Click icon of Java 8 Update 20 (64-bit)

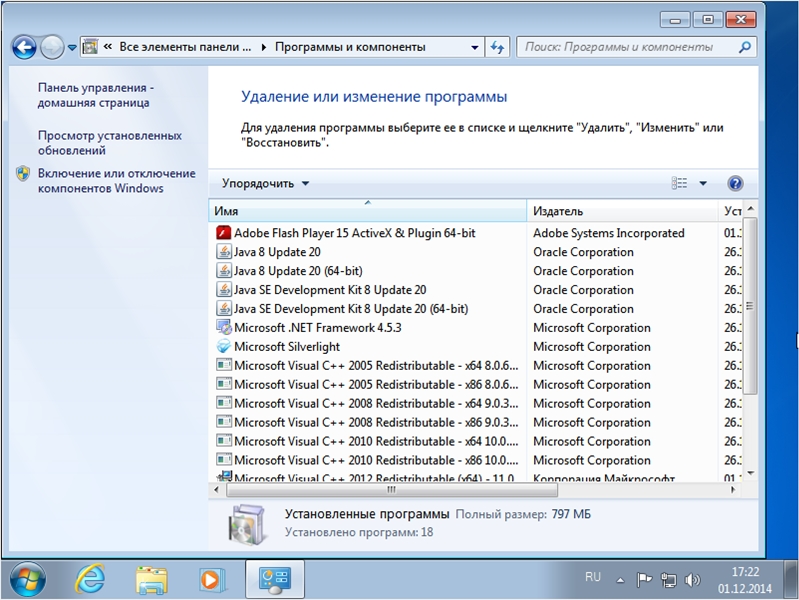[223, 271]
